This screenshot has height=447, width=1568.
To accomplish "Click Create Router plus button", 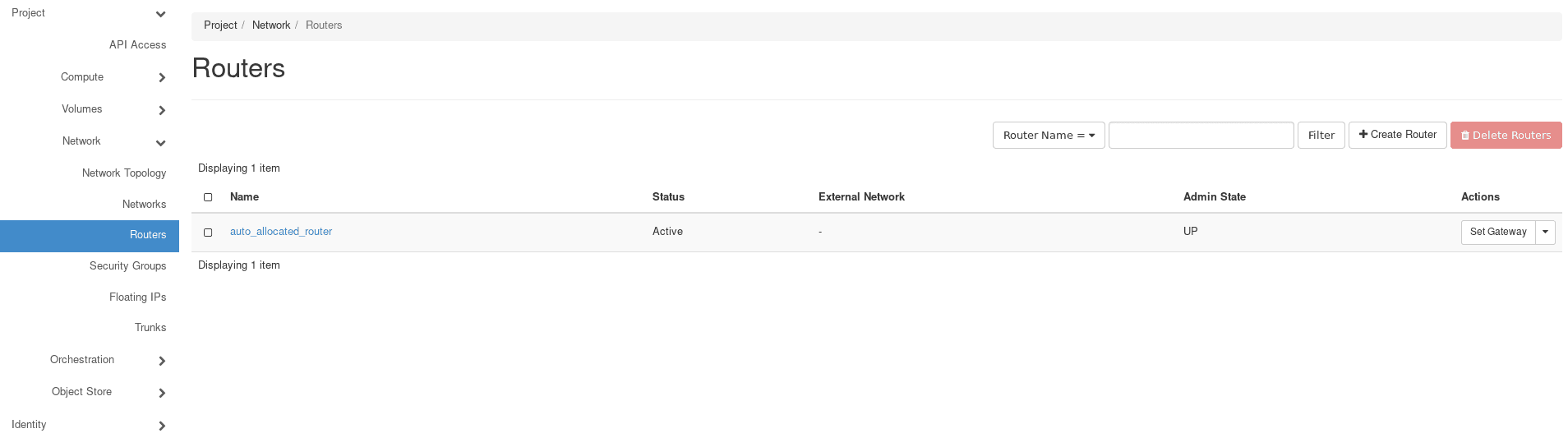I will (x=1397, y=135).
